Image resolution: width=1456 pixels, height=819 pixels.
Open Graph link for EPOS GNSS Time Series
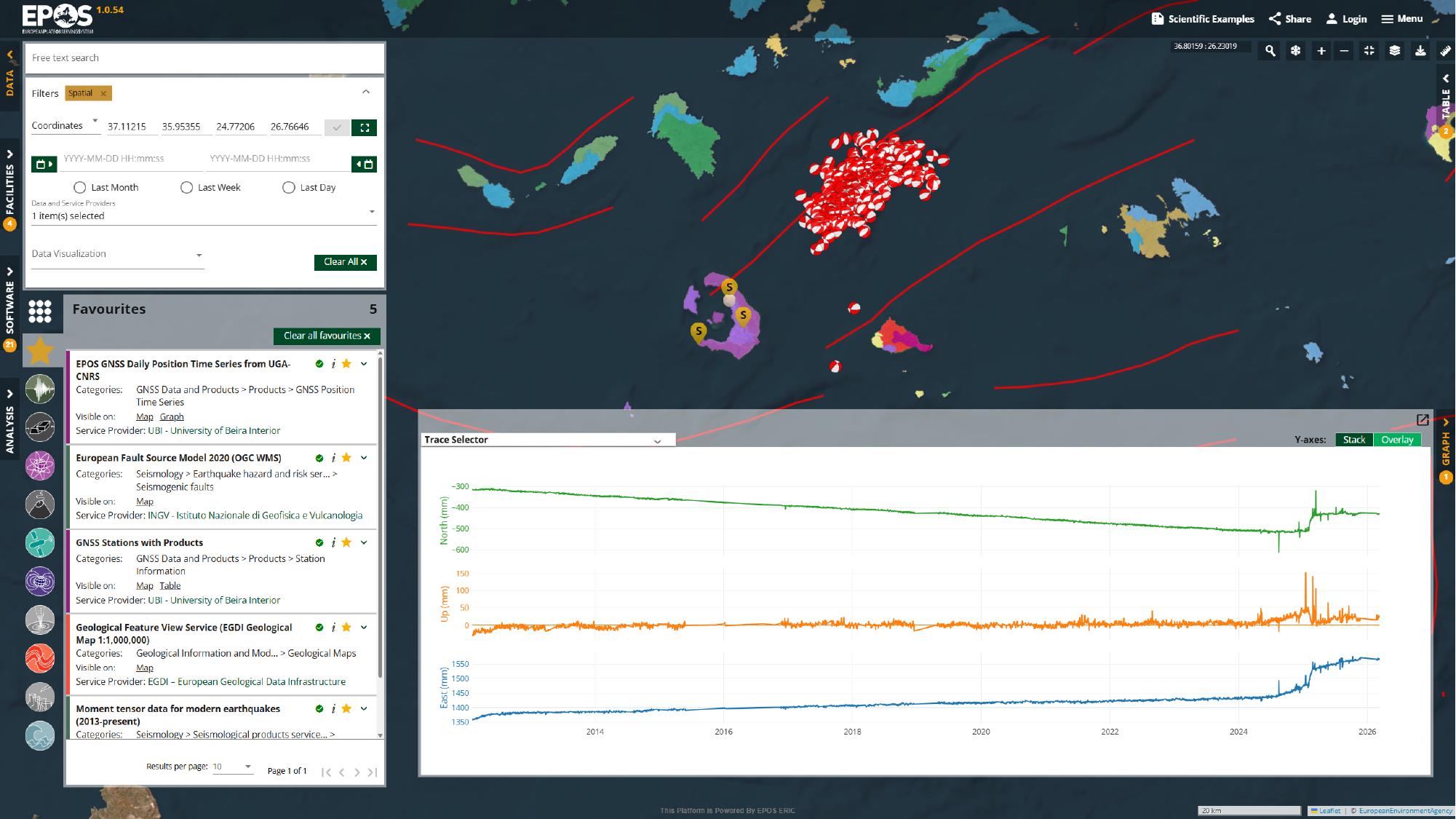pyautogui.click(x=172, y=417)
